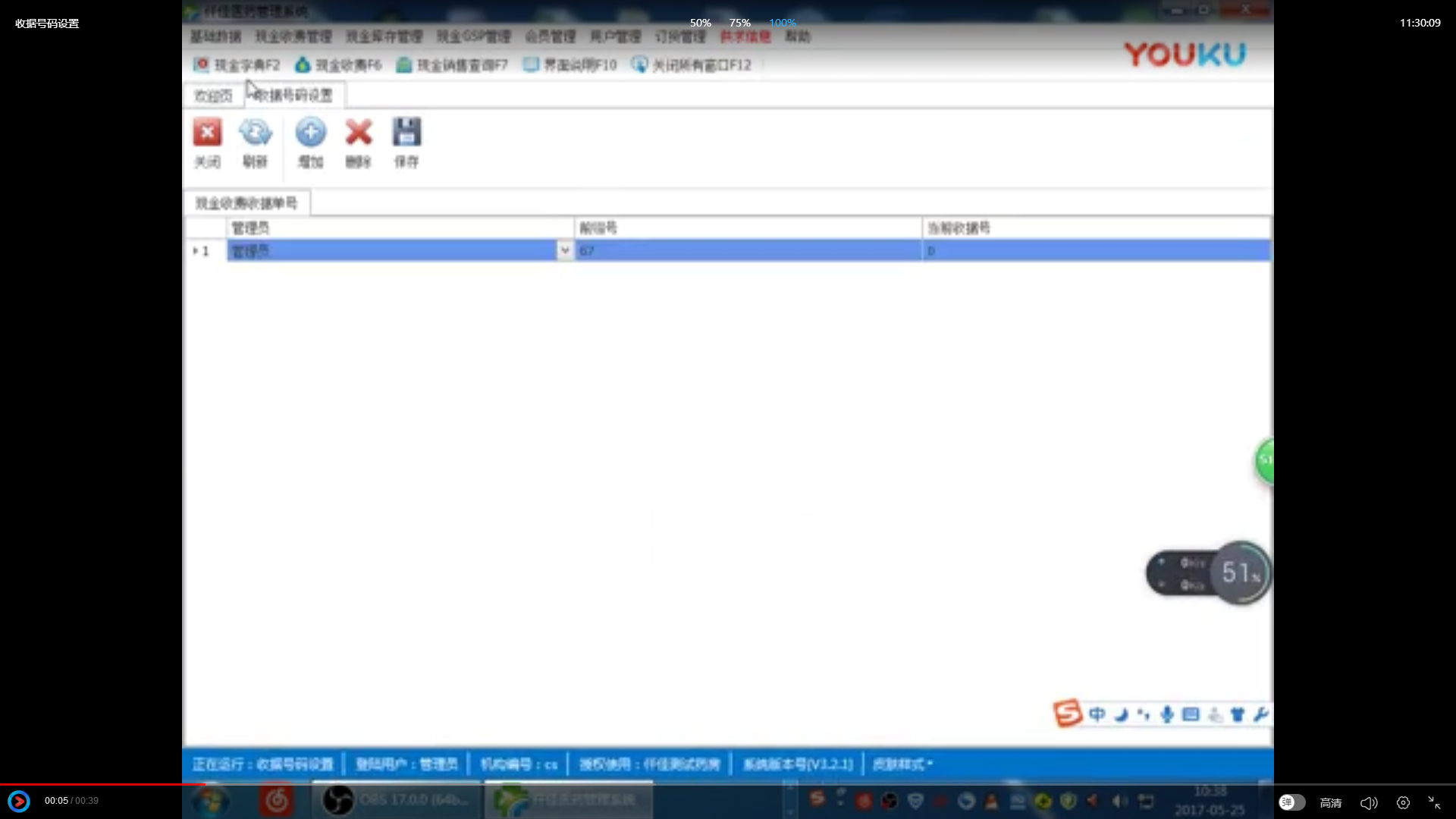Screen dimensions: 1456x819
Task: Click the Sogou soft keyboard icon
Action: tap(1191, 714)
